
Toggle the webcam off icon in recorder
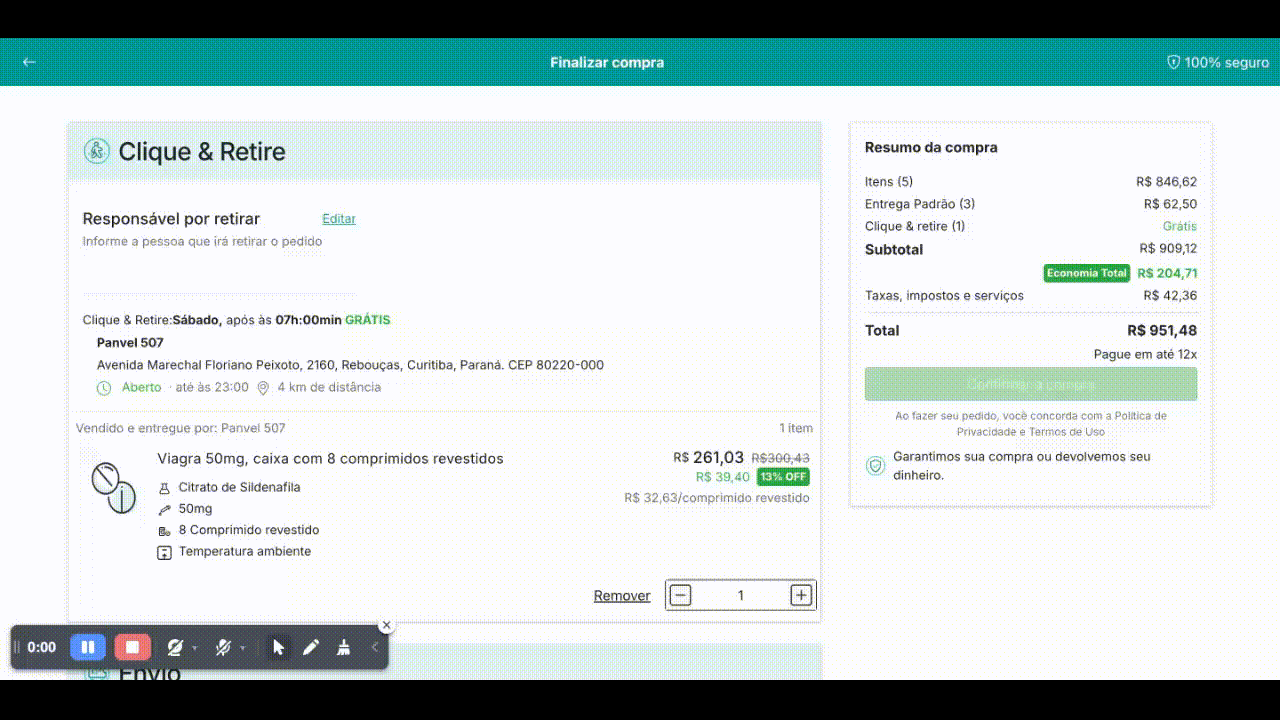click(x=175, y=647)
